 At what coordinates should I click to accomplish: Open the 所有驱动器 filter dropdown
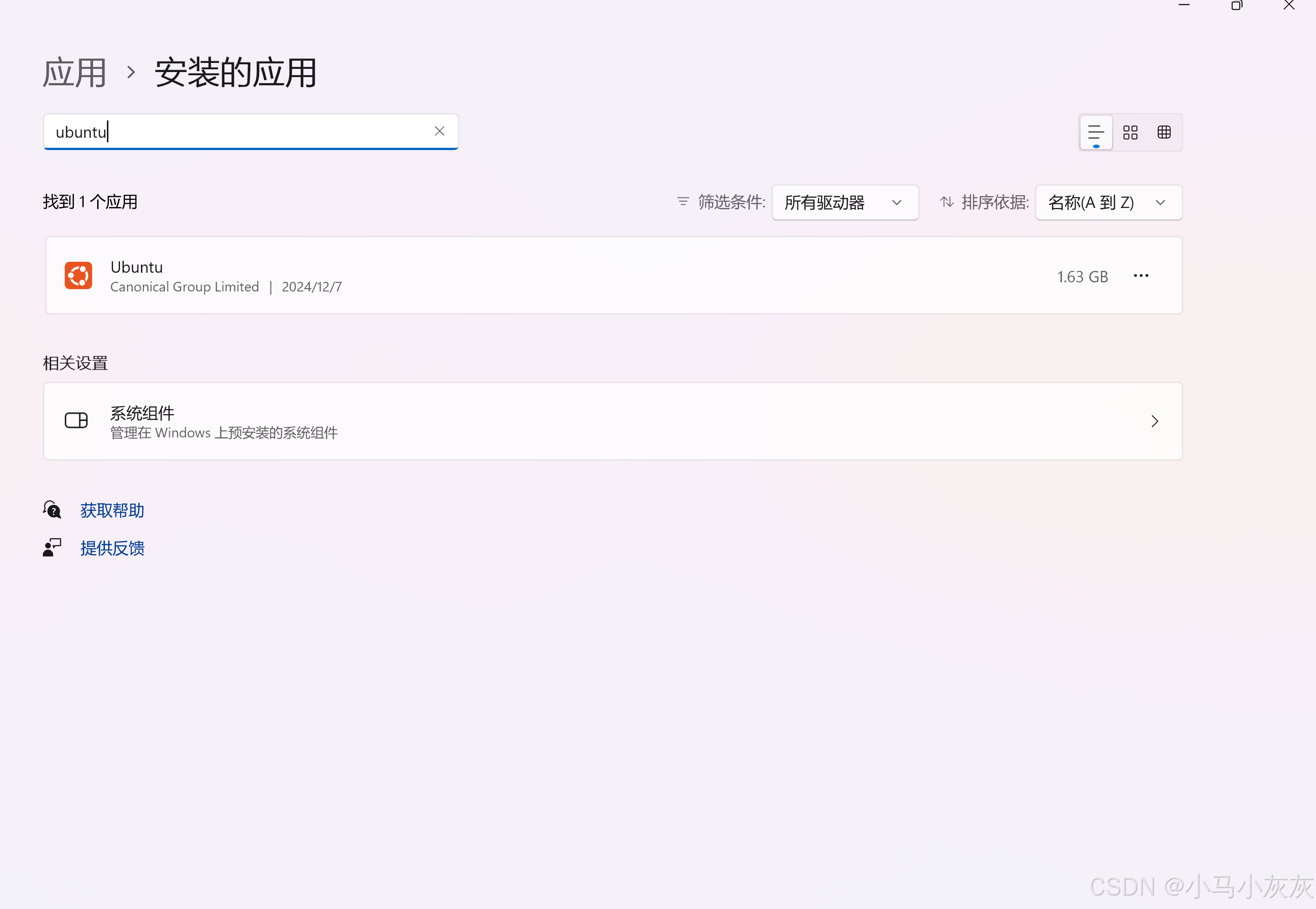click(x=844, y=202)
